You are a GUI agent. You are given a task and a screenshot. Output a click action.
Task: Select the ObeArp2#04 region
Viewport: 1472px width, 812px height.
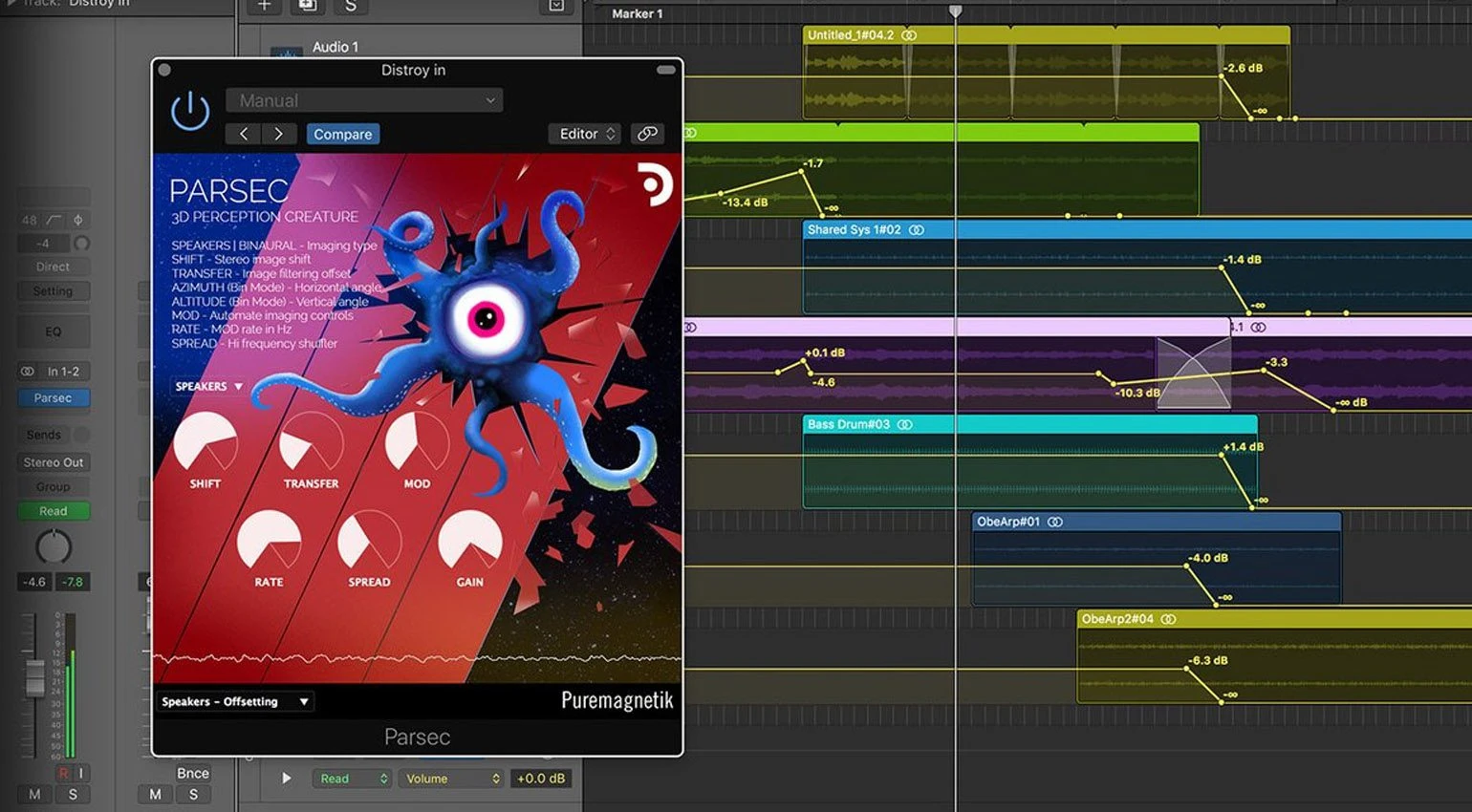1274,657
